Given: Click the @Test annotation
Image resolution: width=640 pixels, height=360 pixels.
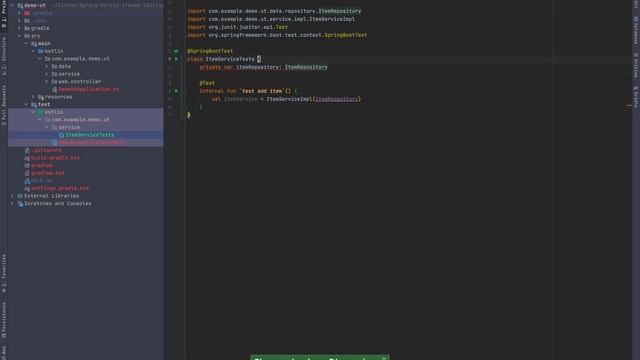Looking at the screenshot, I should click(207, 83).
